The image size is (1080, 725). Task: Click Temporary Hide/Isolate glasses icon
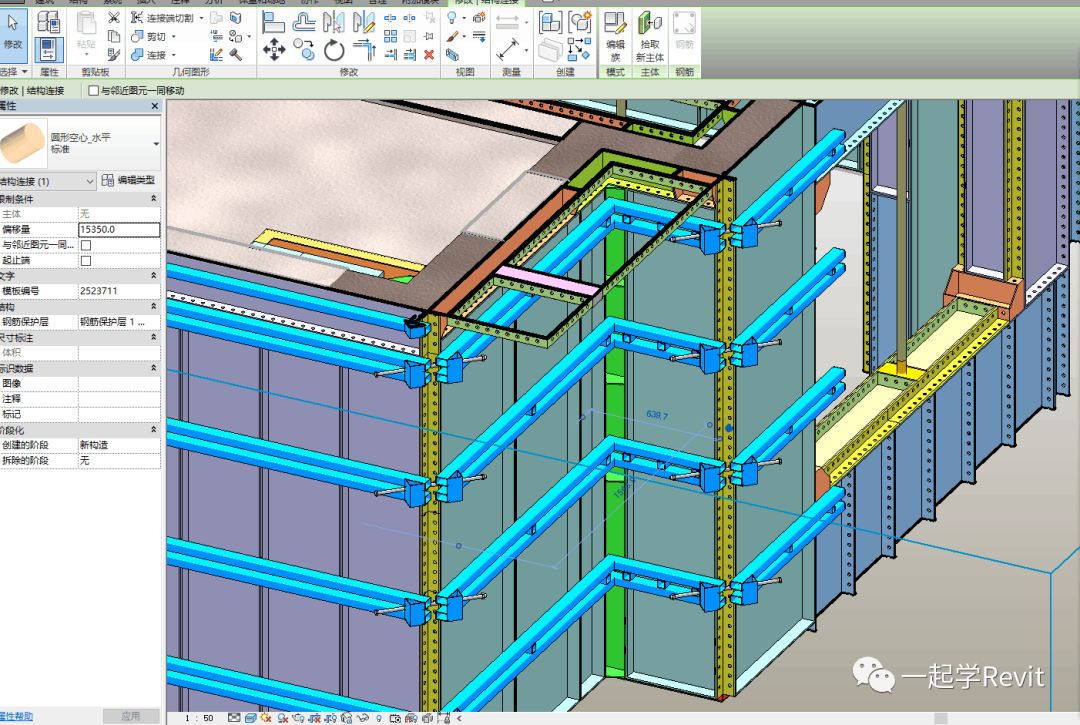363,718
